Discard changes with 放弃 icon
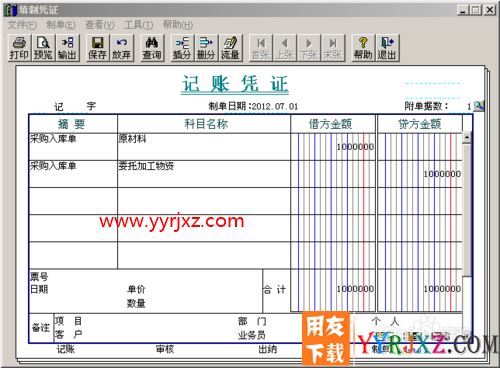The image size is (500, 368). click(x=121, y=48)
